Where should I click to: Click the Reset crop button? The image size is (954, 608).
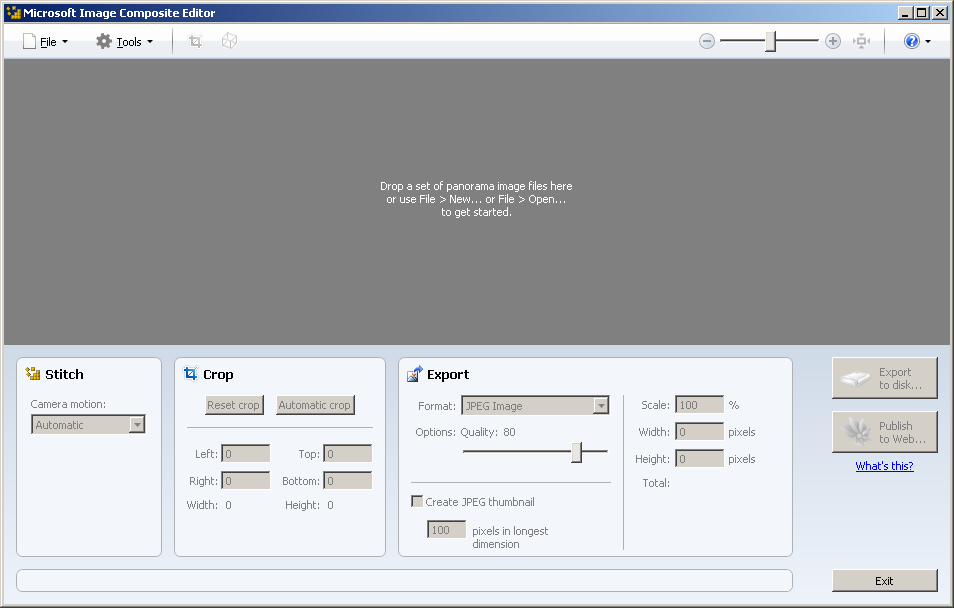coord(234,405)
